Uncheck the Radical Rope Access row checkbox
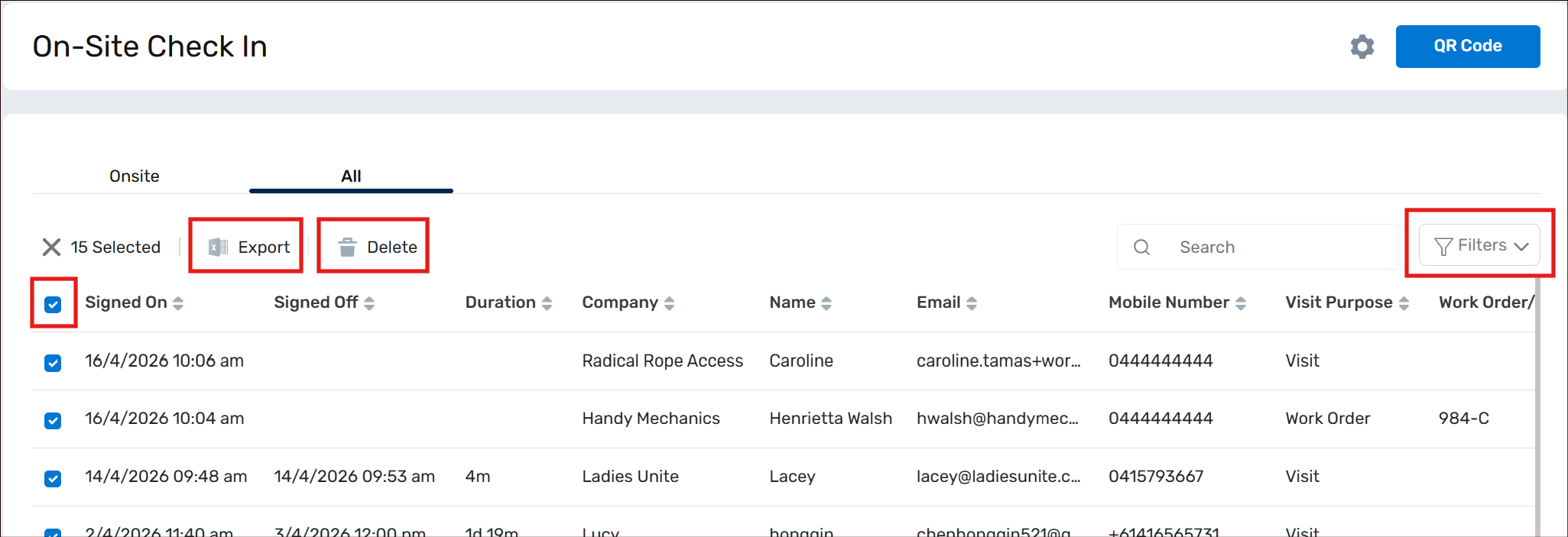This screenshot has width=1568, height=537. [53, 363]
